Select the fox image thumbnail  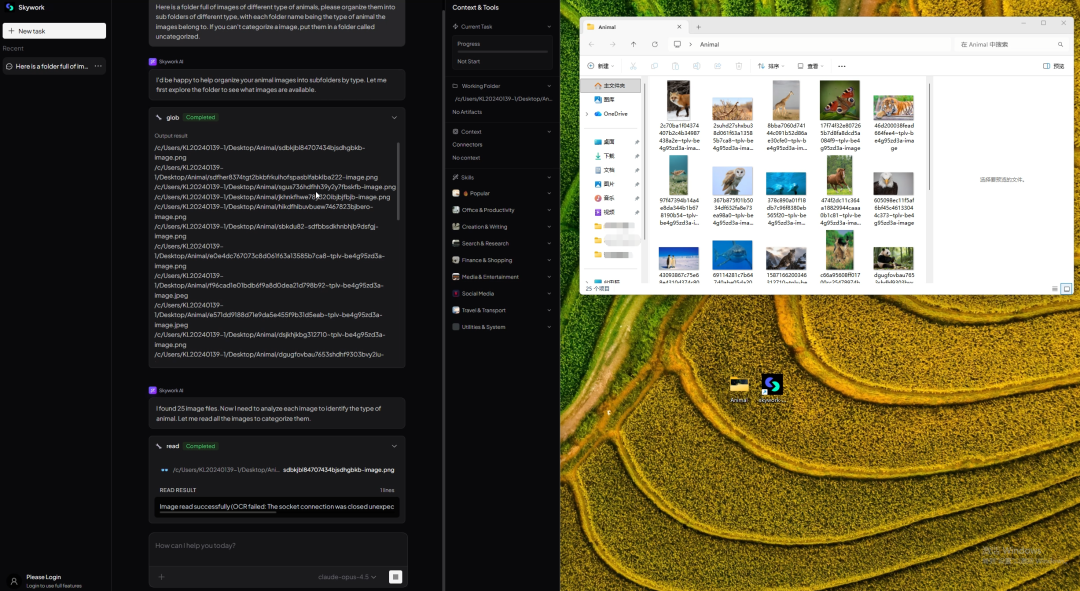(x=678, y=101)
